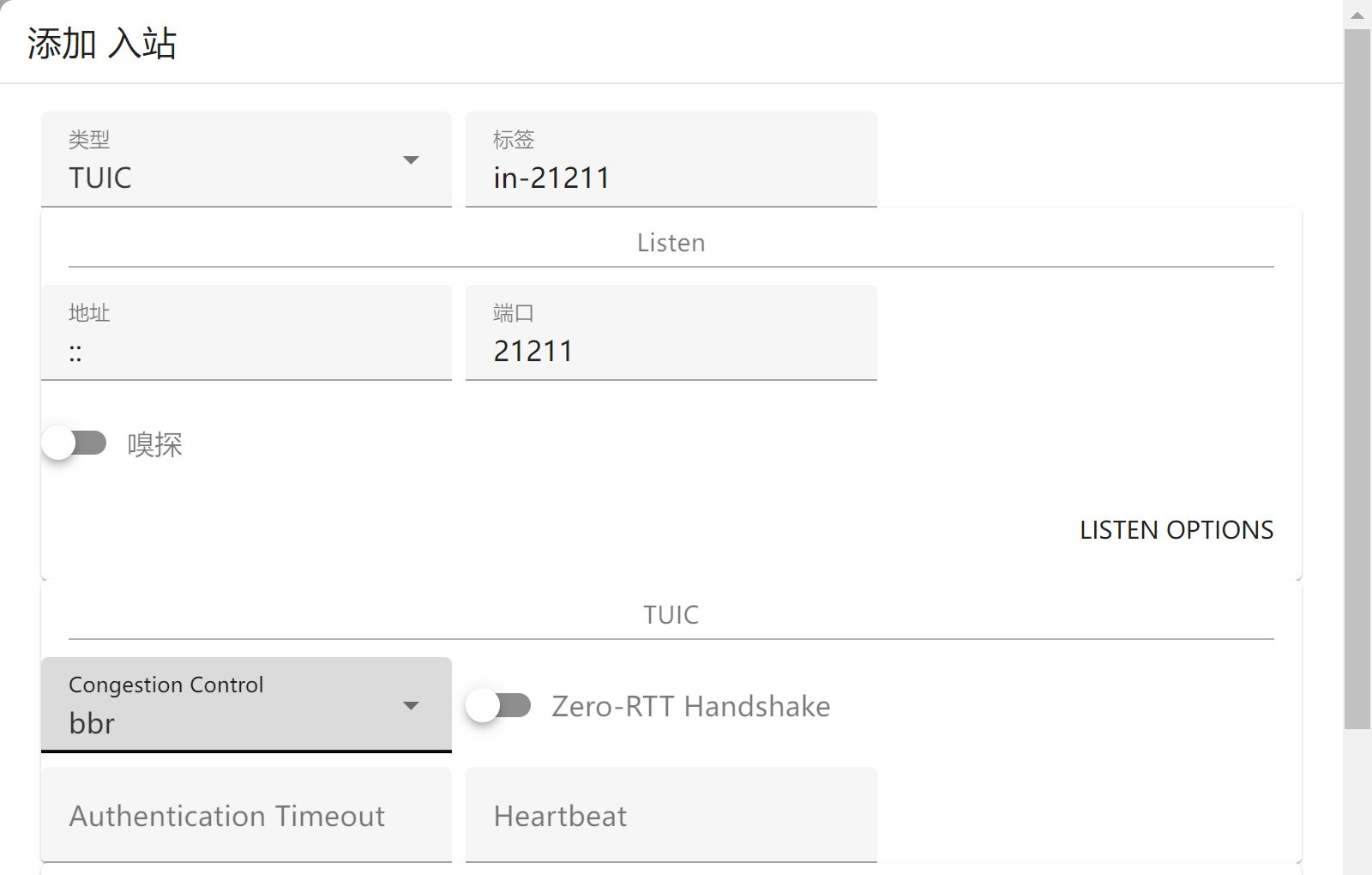Click the arrow icon beside bbr

coord(411,706)
